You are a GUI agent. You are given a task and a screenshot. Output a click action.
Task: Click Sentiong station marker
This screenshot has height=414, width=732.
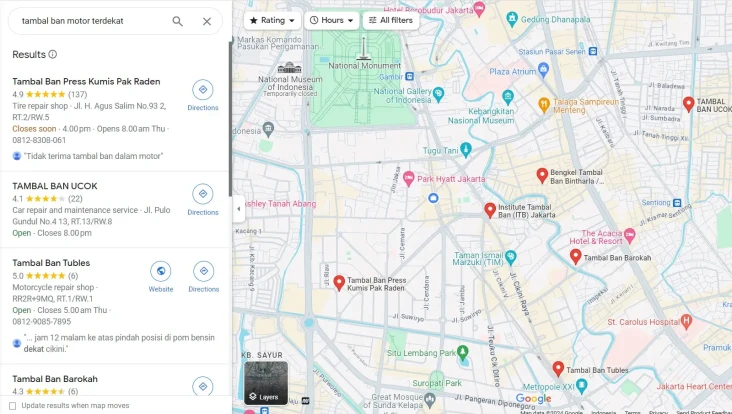[677, 203]
